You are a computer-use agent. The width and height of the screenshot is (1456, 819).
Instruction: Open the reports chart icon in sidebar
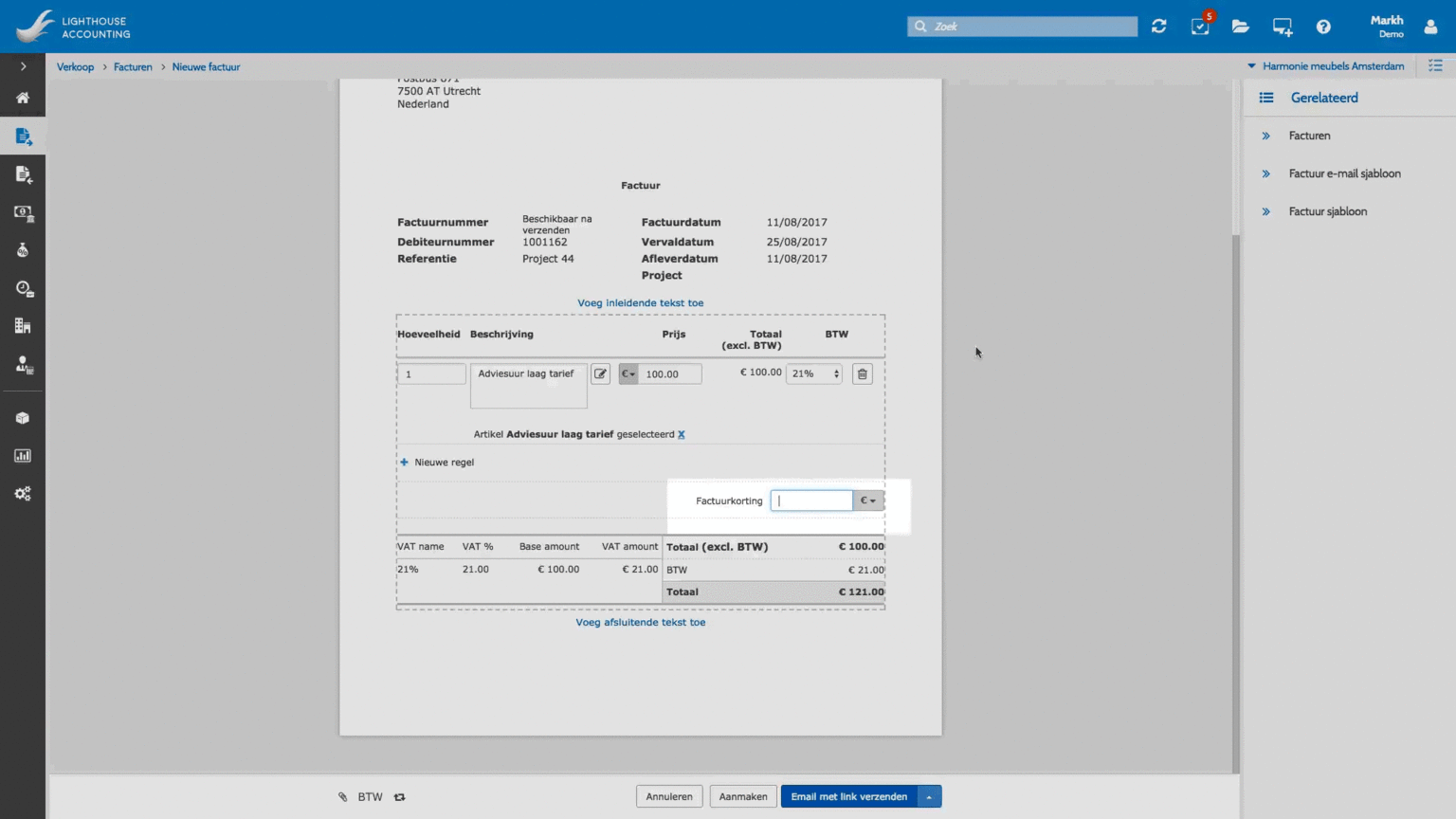point(23,456)
